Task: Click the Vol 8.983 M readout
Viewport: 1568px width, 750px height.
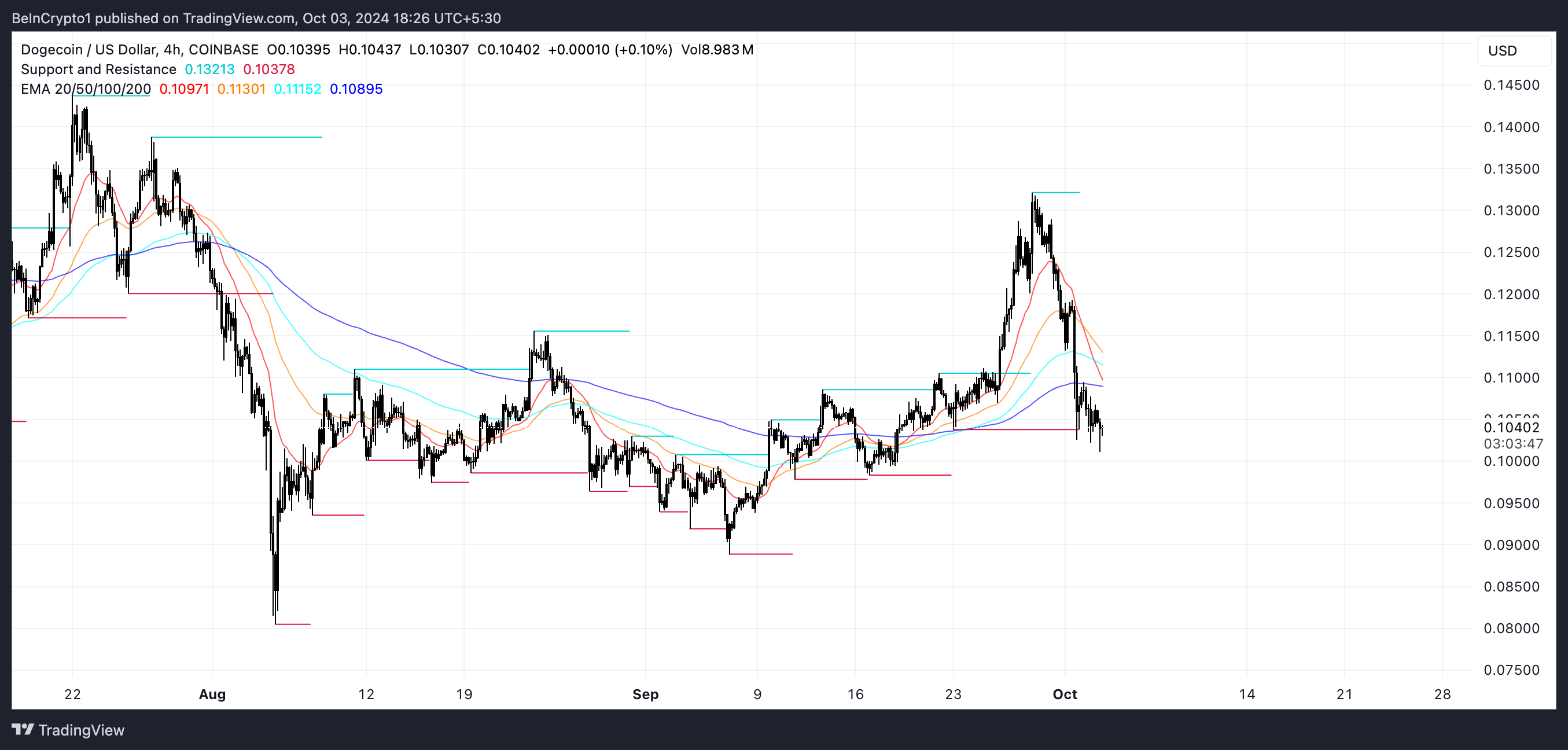Action: coord(716,50)
